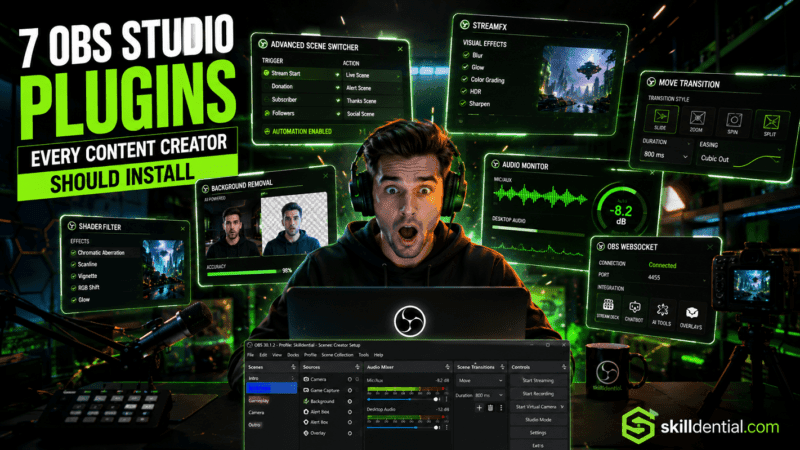
Task: Click the Background Removal accuracy bar
Action: (243, 273)
